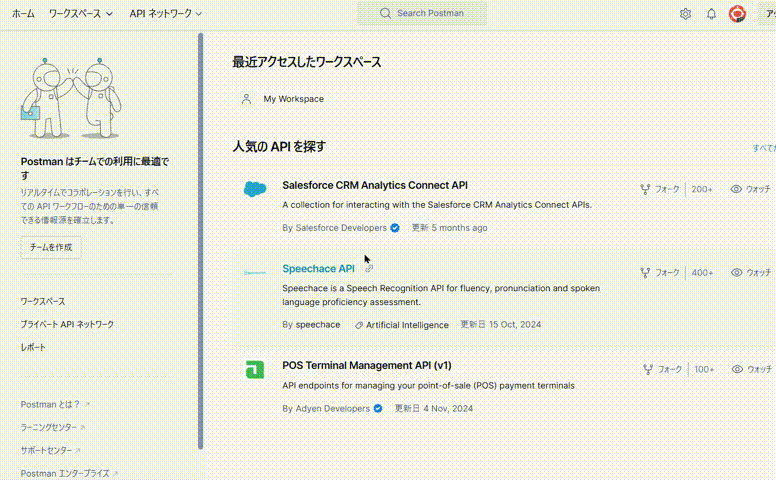Image resolution: width=776 pixels, height=480 pixels.
Task: Click in the Search Postman field
Action: pos(422,13)
